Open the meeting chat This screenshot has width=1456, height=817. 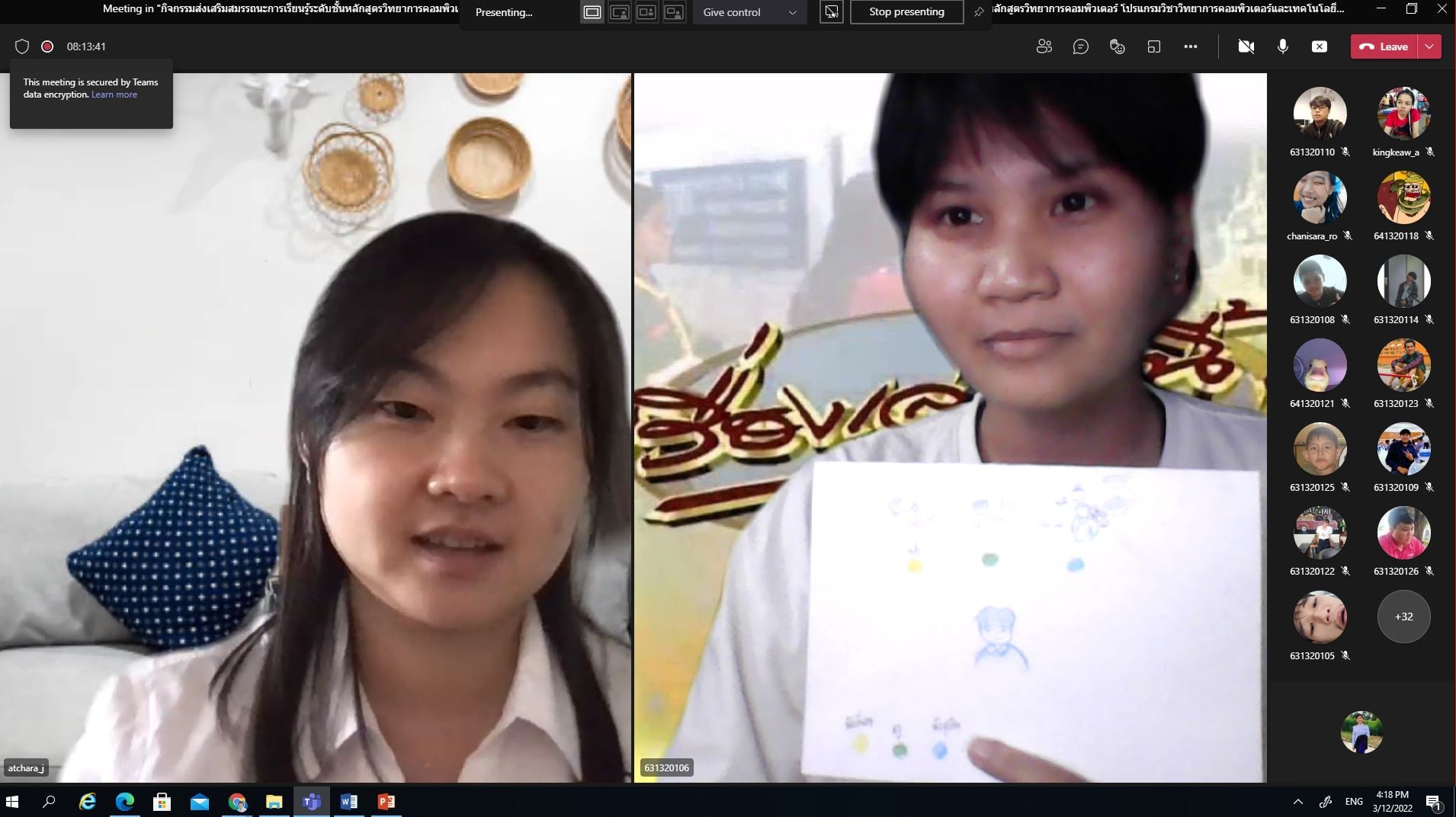(1080, 46)
